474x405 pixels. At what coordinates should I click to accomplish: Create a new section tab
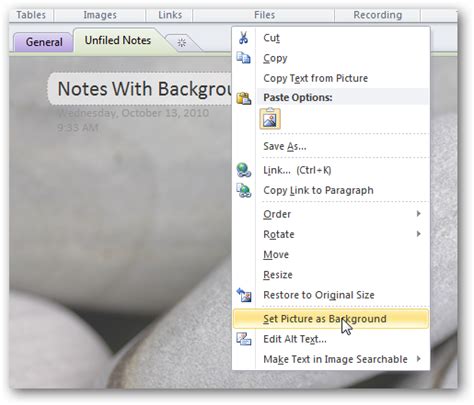point(182,42)
